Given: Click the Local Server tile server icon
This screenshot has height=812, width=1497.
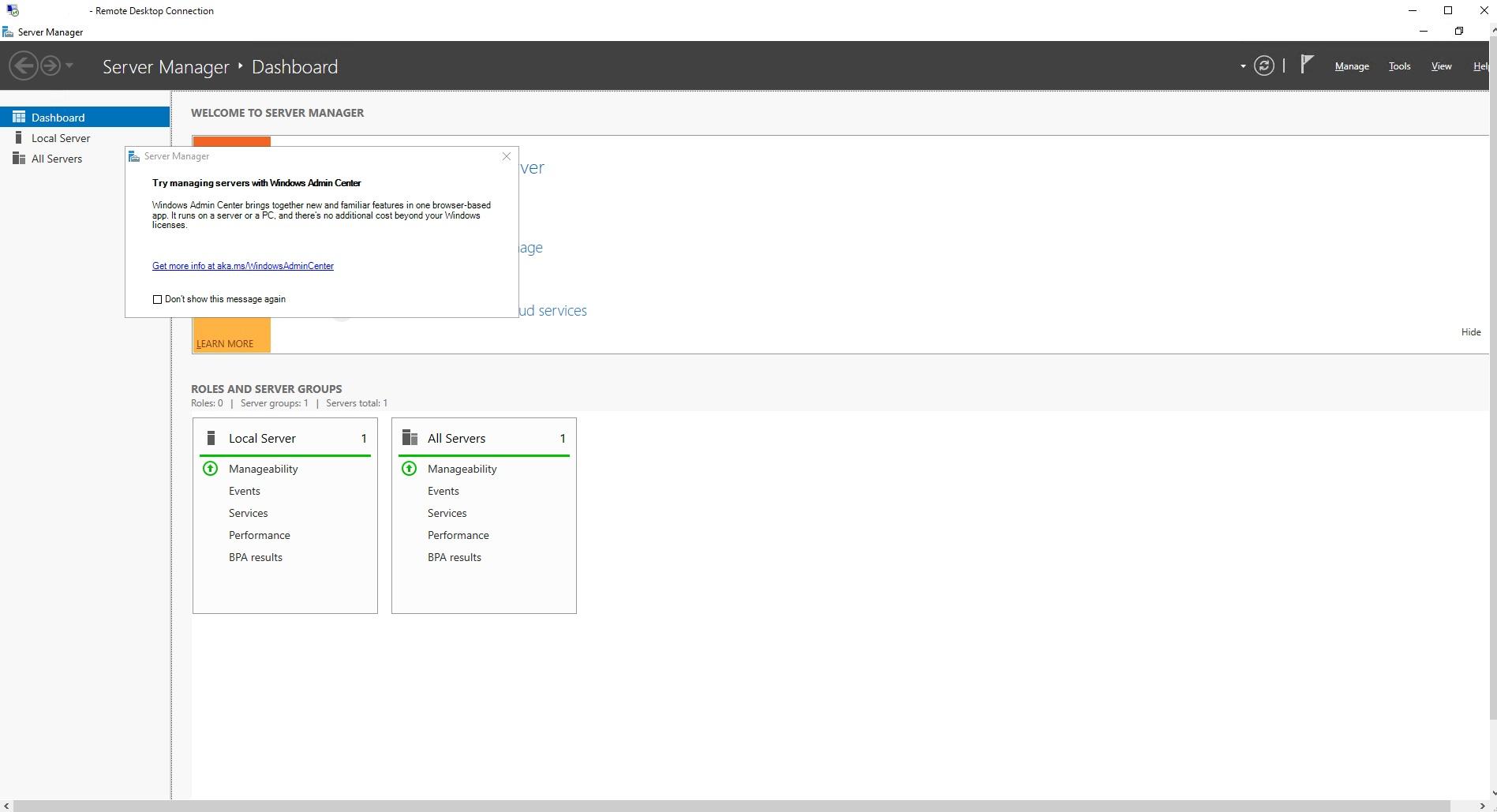Looking at the screenshot, I should tap(211, 438).
